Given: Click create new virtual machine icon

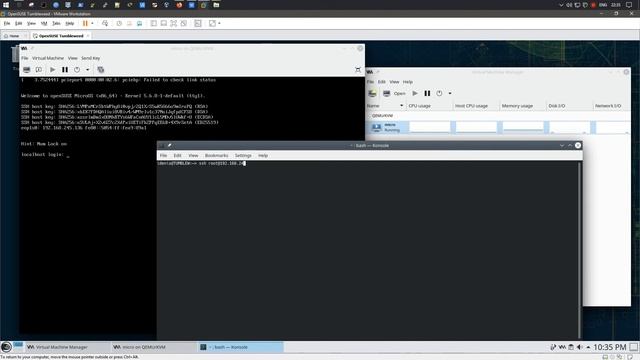Looking at the screenshot, I should [372, 93].
